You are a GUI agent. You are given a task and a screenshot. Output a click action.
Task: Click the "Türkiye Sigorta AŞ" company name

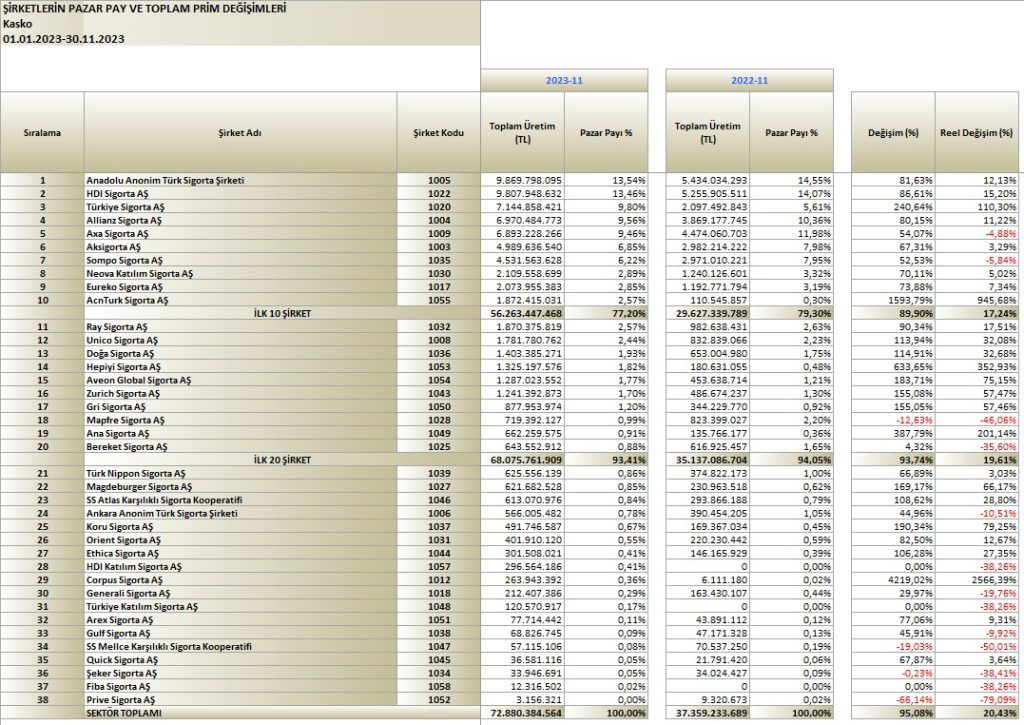coord(123,207)
